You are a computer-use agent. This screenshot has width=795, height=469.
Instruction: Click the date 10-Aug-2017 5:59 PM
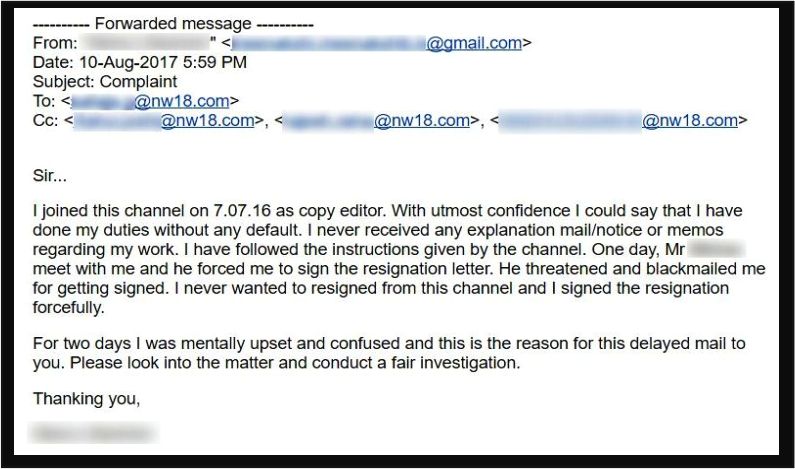point(163,62)
